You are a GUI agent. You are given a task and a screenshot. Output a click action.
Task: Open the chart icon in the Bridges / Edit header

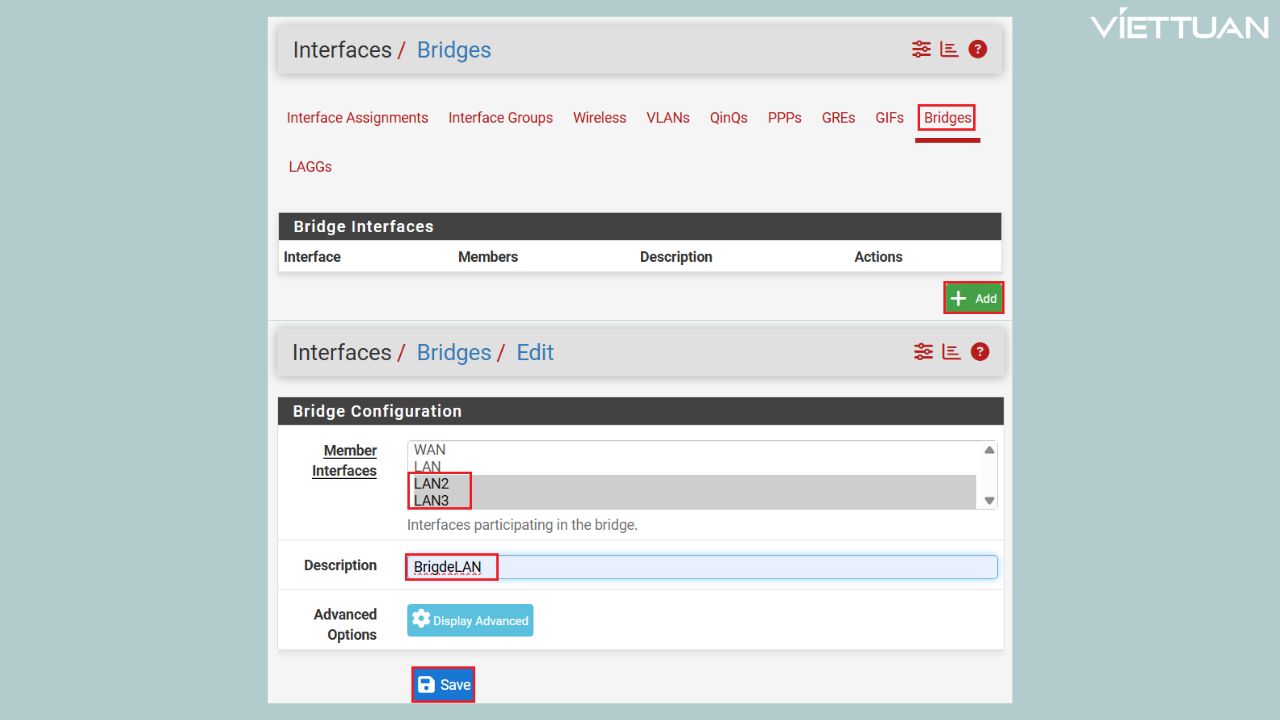click(x=950, y=352)
